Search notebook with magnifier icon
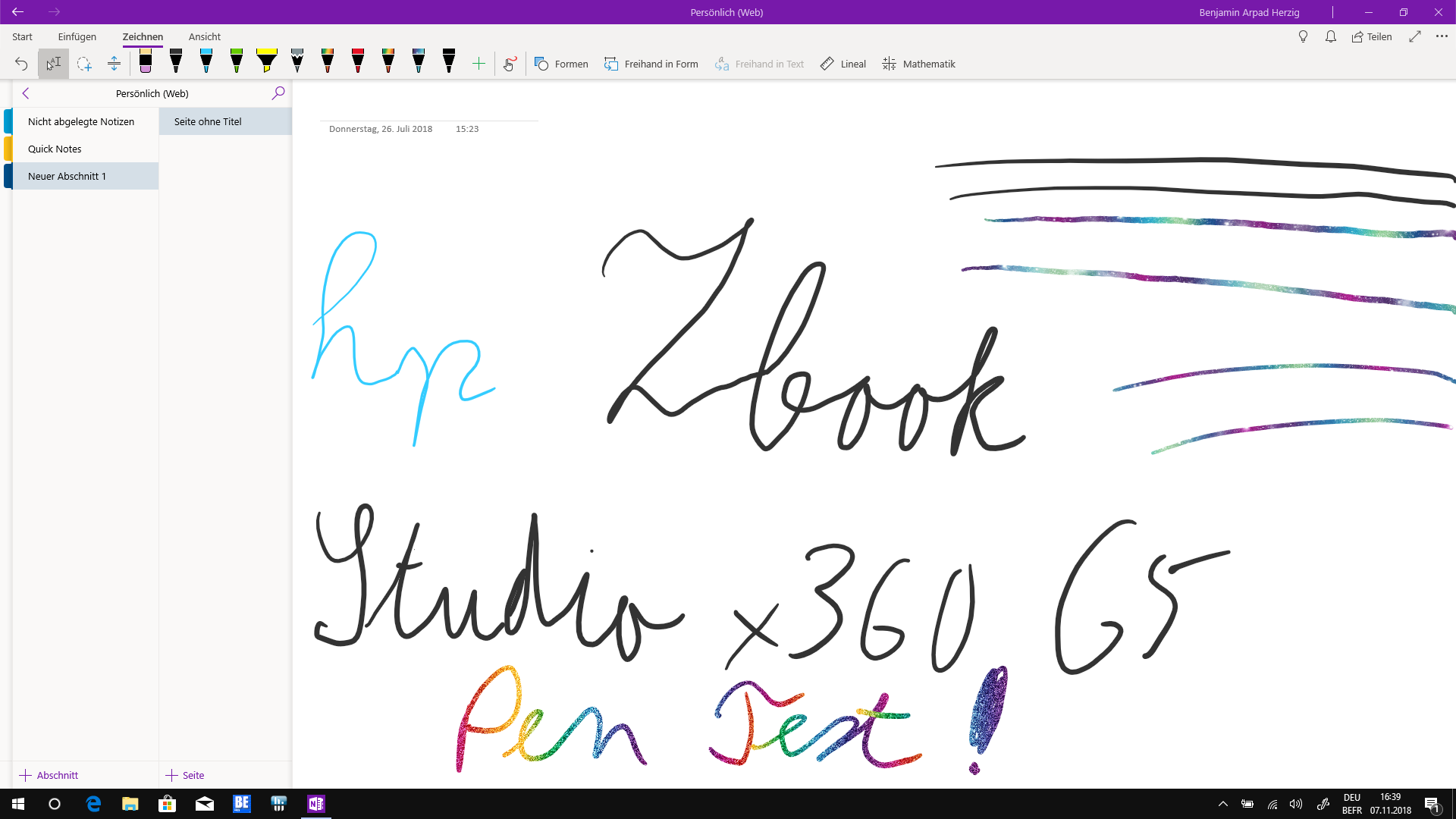Viewport: 1456px width, 819px height. click(278, 93)
